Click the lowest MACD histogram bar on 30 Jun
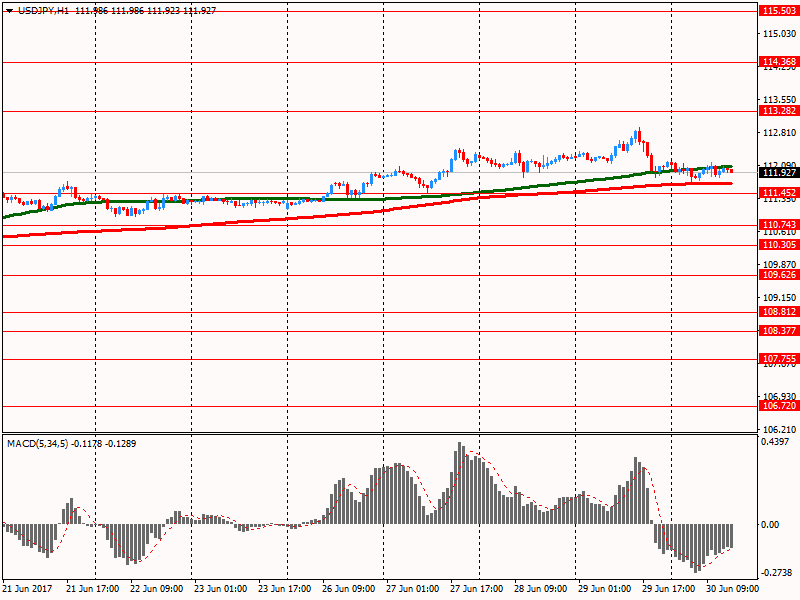 pos(696,548)
